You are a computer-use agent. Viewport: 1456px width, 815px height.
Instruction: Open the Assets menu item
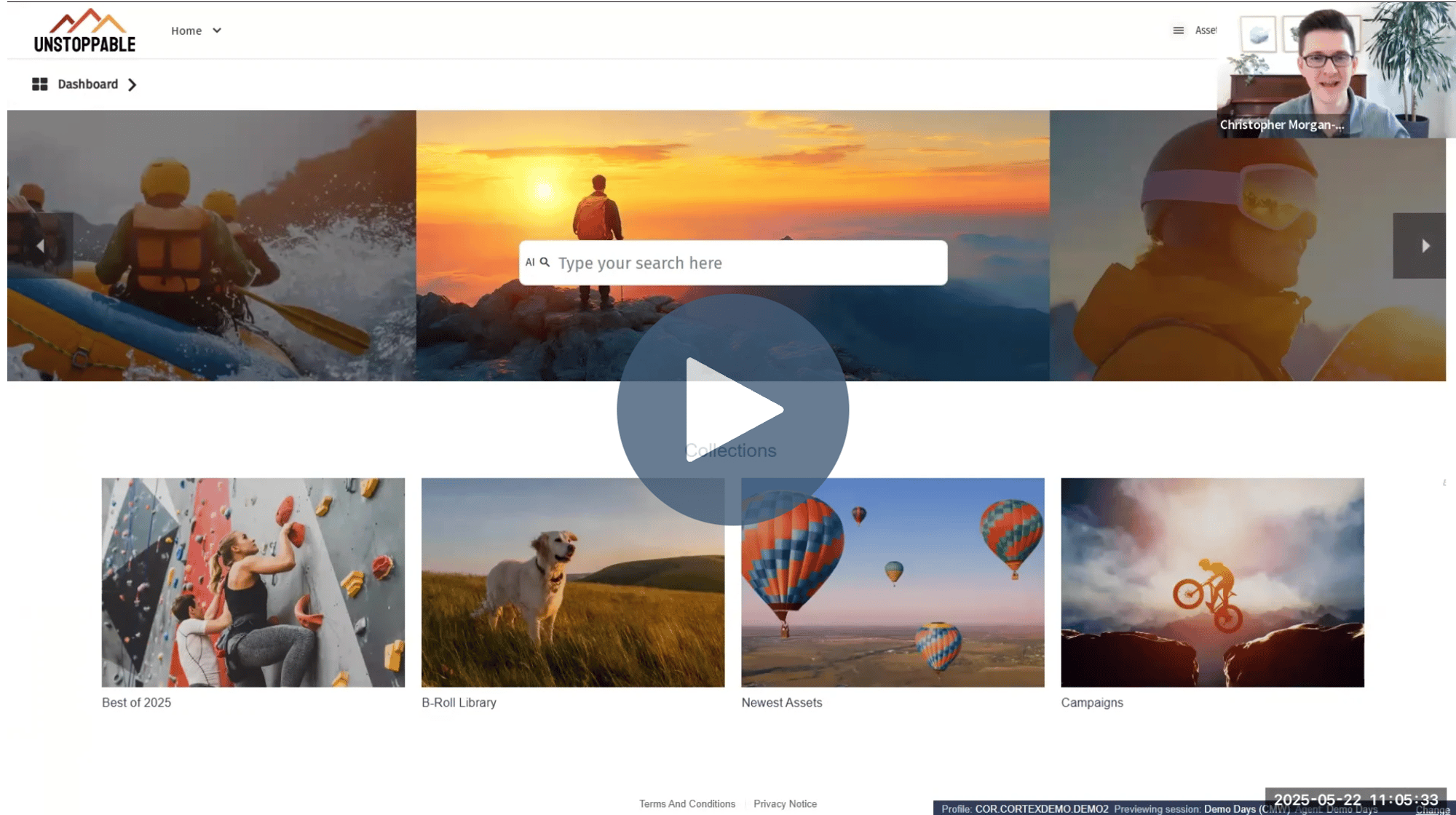coord(1205,31)
